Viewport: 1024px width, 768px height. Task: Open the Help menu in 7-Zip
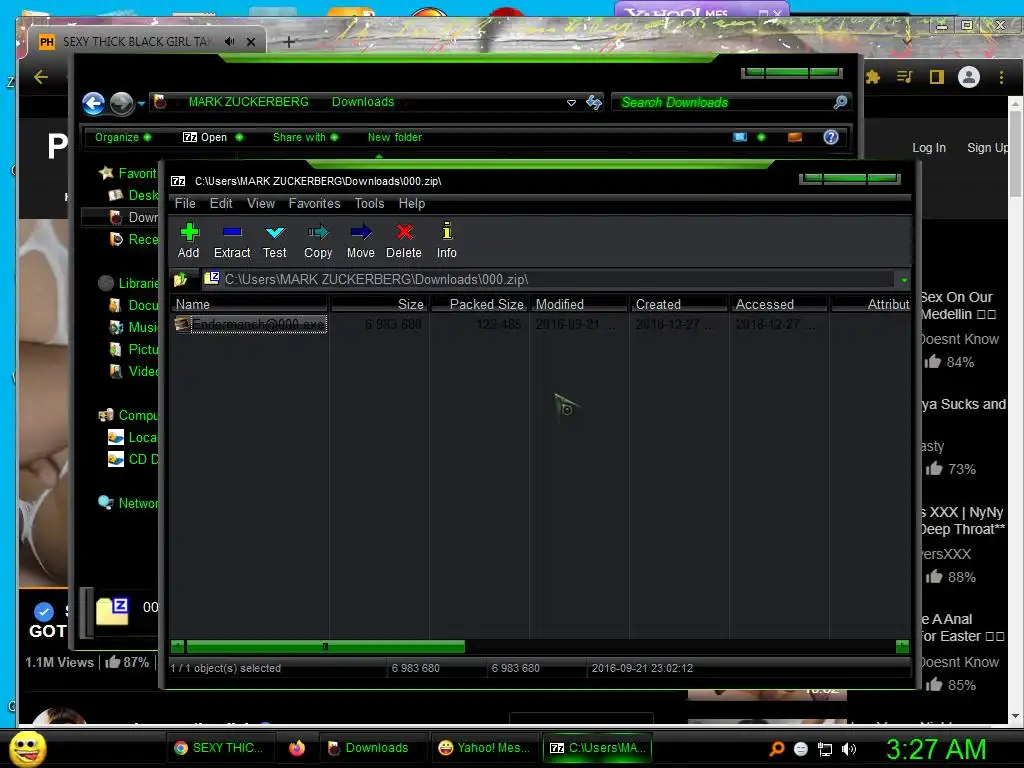[412, 203]
